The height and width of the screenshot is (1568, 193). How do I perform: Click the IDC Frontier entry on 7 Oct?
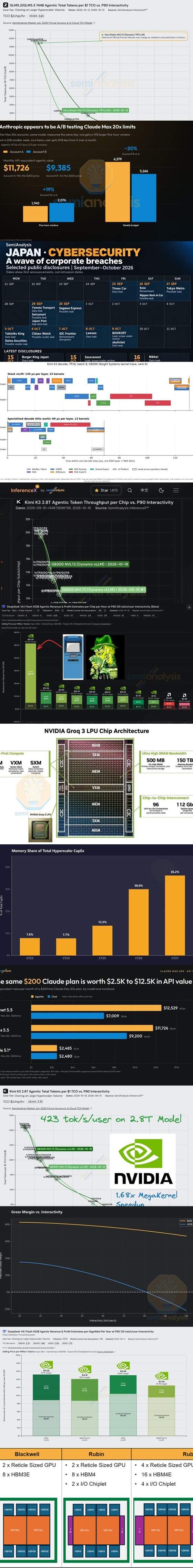click(68, 333)
